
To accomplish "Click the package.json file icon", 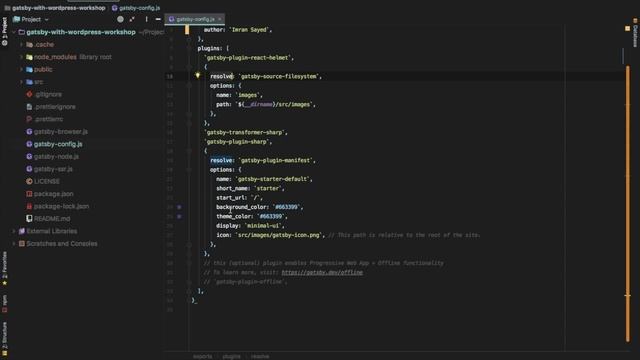I will pyautogui.click(x=29, y=194).
